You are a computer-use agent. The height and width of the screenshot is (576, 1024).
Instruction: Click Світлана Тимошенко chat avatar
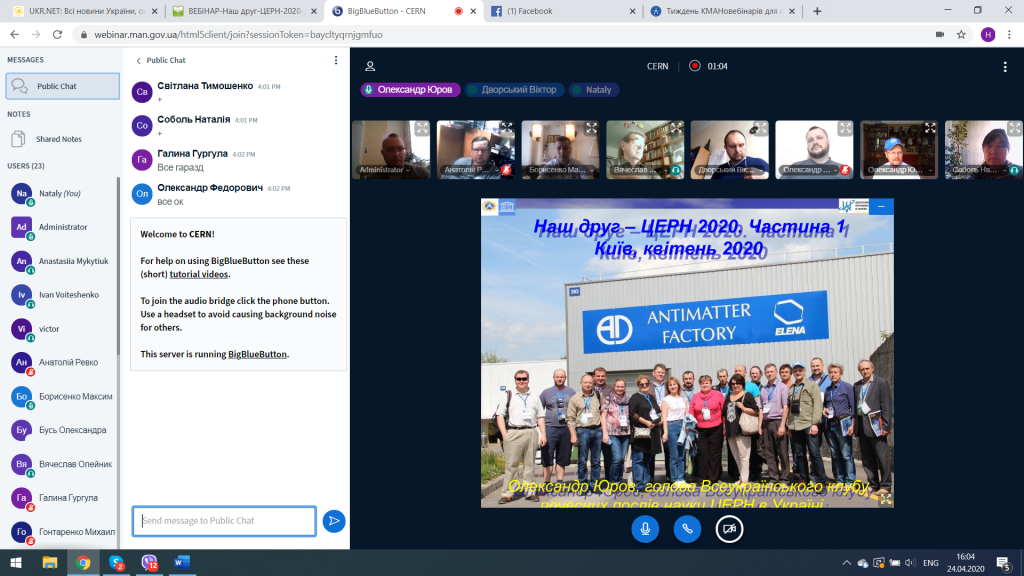pyautogui.click(x=142, y=91)
